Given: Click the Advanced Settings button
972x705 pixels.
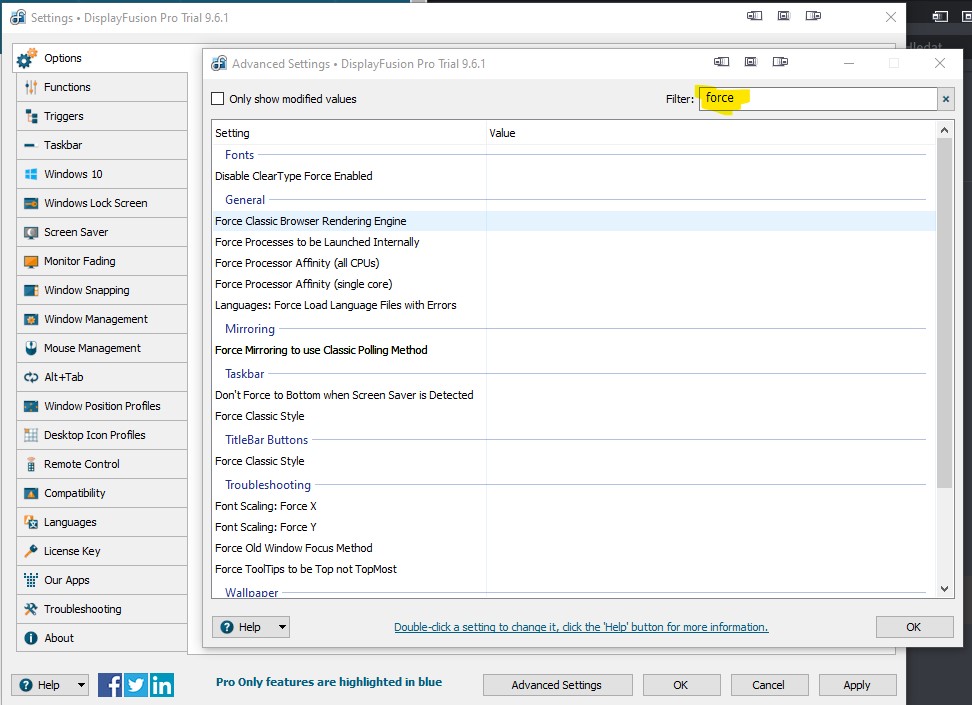Looking at the screenshot, I should (557, 685).
